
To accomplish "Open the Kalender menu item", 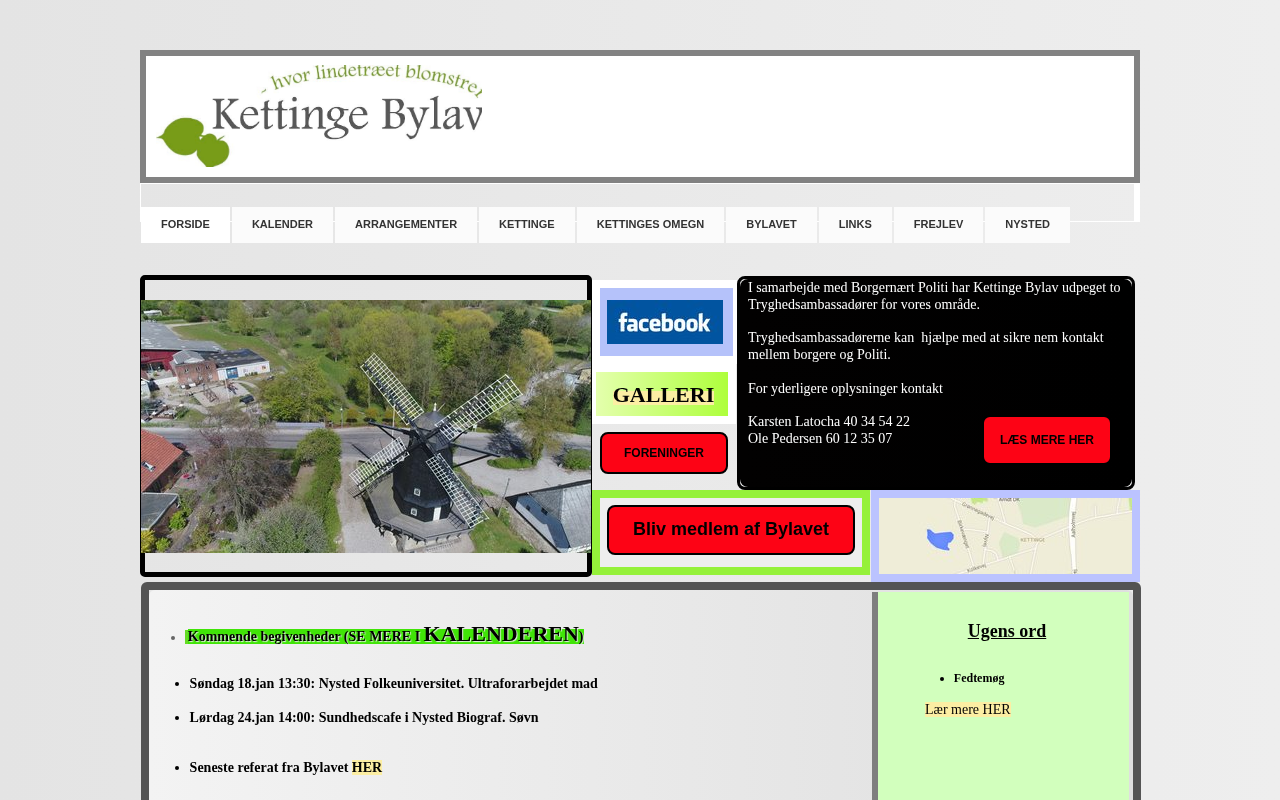I will click(x=282, y=225).
